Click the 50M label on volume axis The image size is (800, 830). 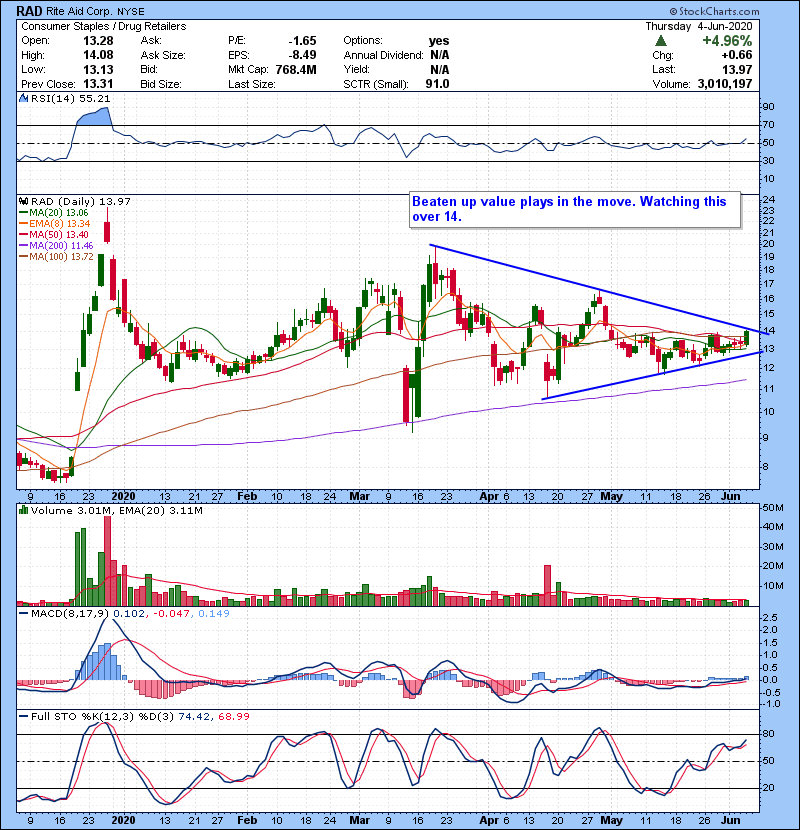pyautogui.click(x=772, y=508)
